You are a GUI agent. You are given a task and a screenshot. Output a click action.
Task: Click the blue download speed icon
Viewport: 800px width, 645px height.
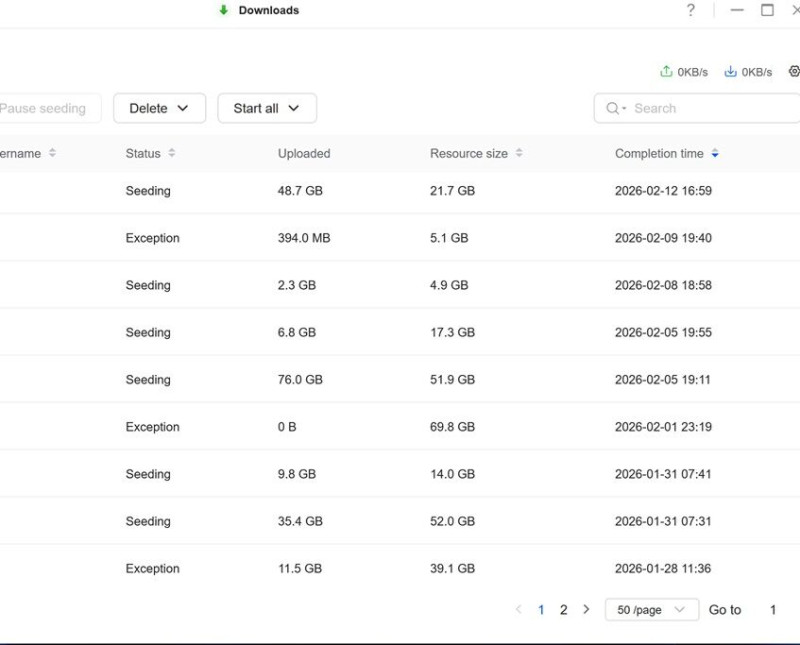[730, 72]
